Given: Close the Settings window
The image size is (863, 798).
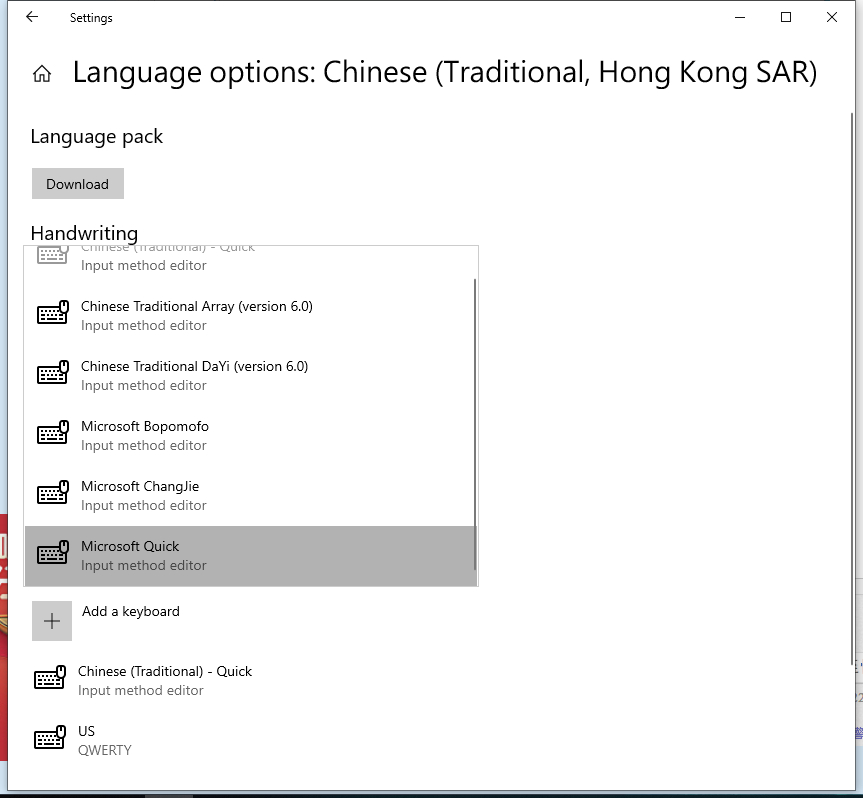Looking at the screenshot, I should point(832,17).
